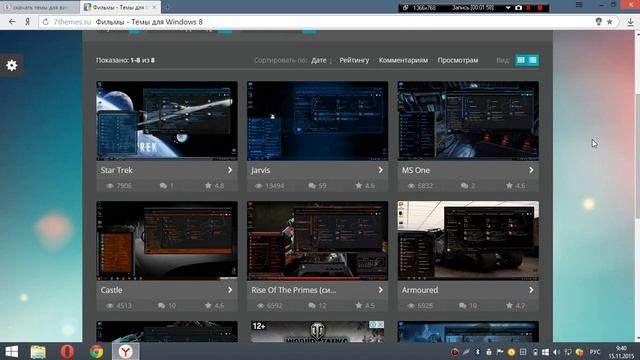This screenshot has width=640, height=360.
Task: Click the Star Trek title link
Action: coord(116,170)
